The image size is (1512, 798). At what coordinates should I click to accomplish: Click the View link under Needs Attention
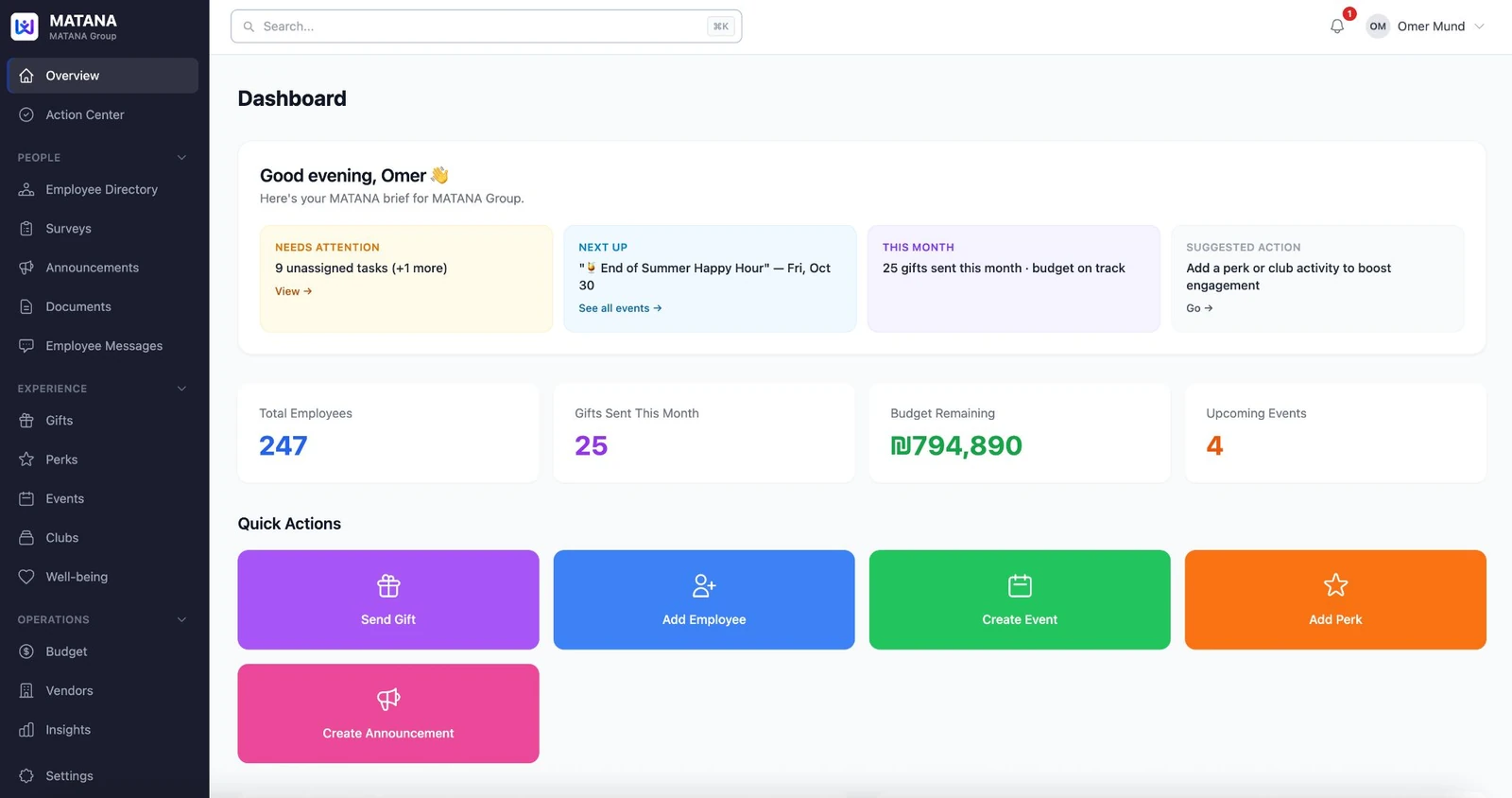tap(293, 291)
